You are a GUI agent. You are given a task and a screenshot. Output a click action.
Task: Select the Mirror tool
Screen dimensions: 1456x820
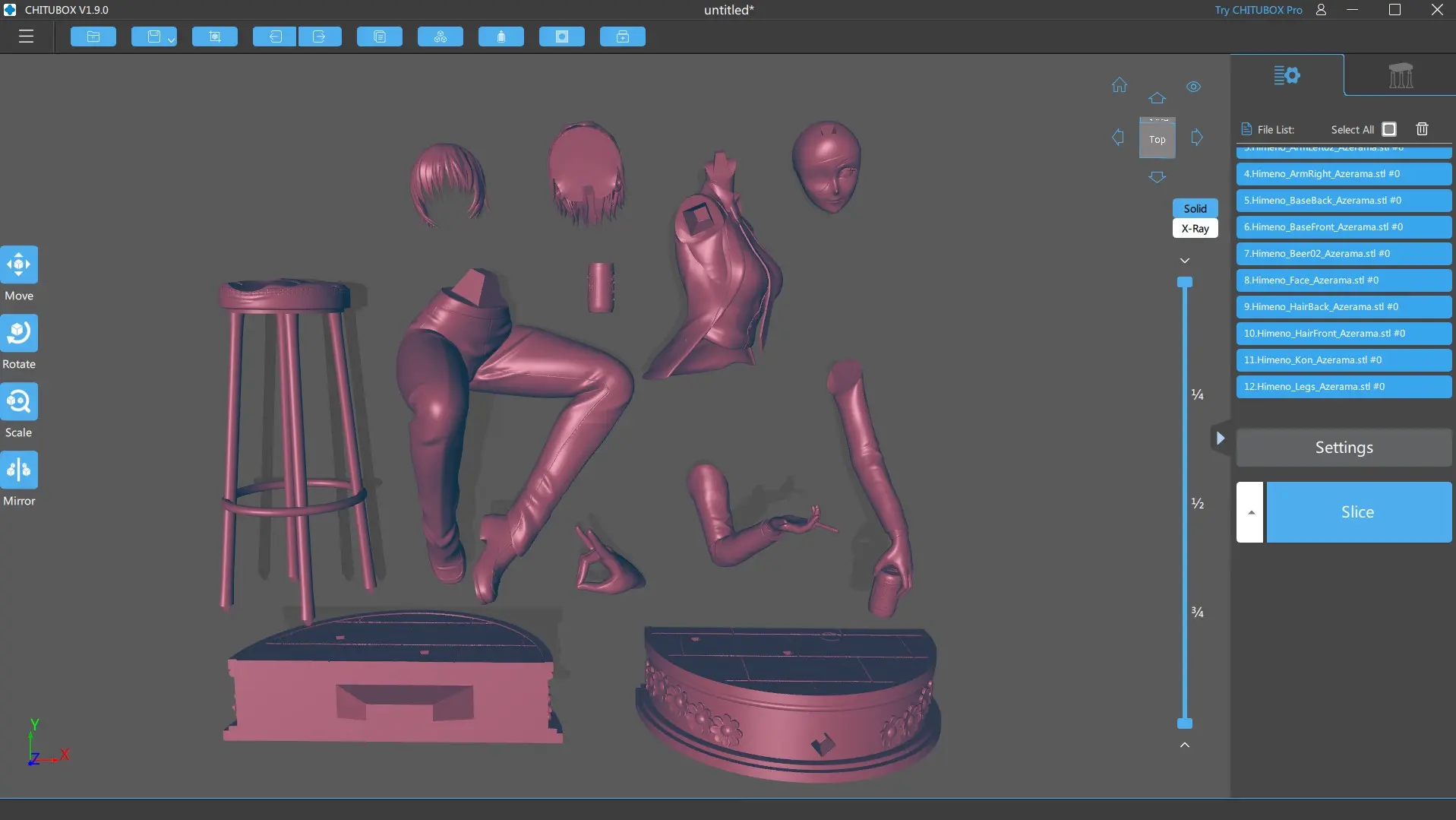tap(19, 470)
